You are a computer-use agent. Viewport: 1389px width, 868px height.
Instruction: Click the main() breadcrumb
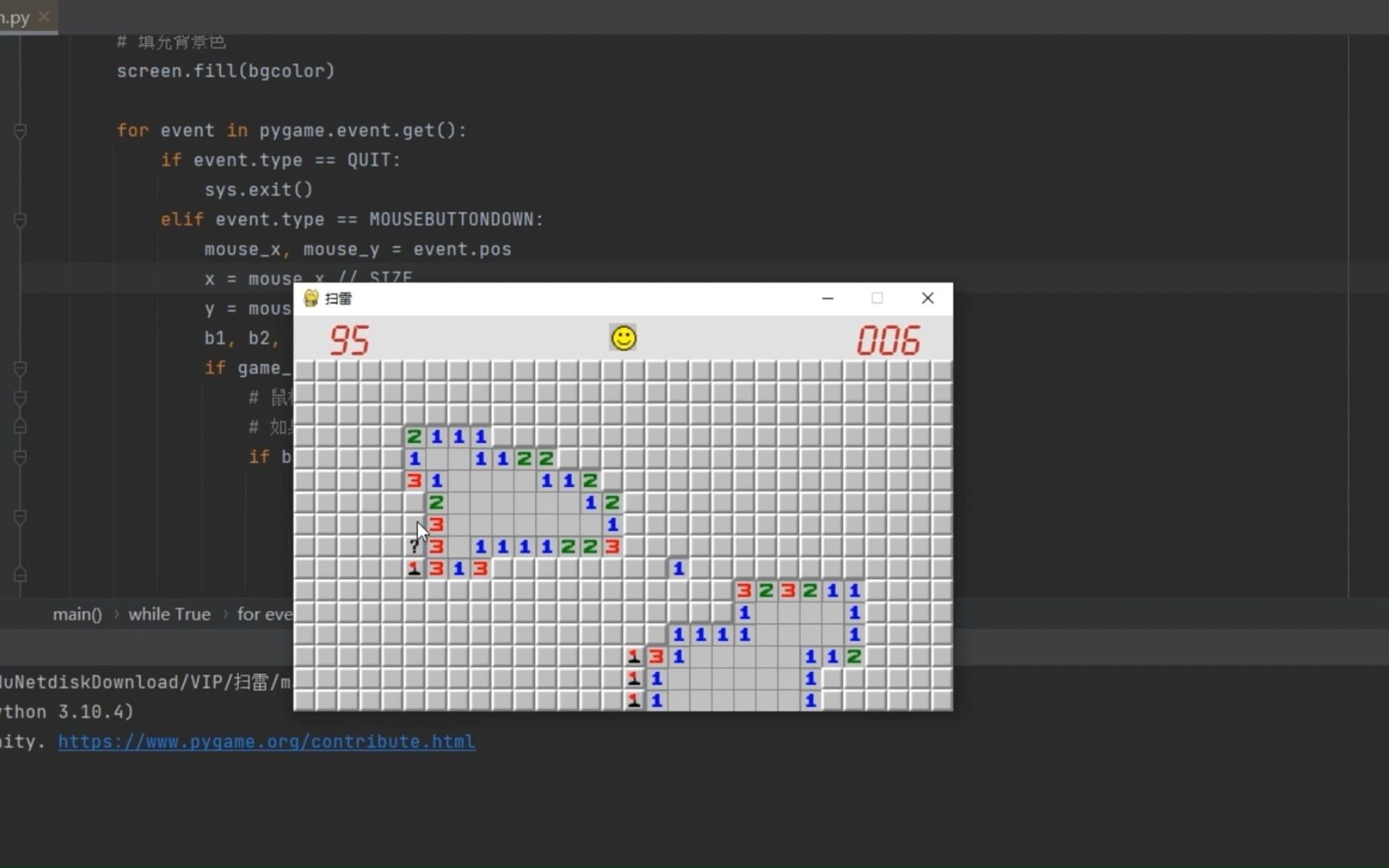point(77,614)
